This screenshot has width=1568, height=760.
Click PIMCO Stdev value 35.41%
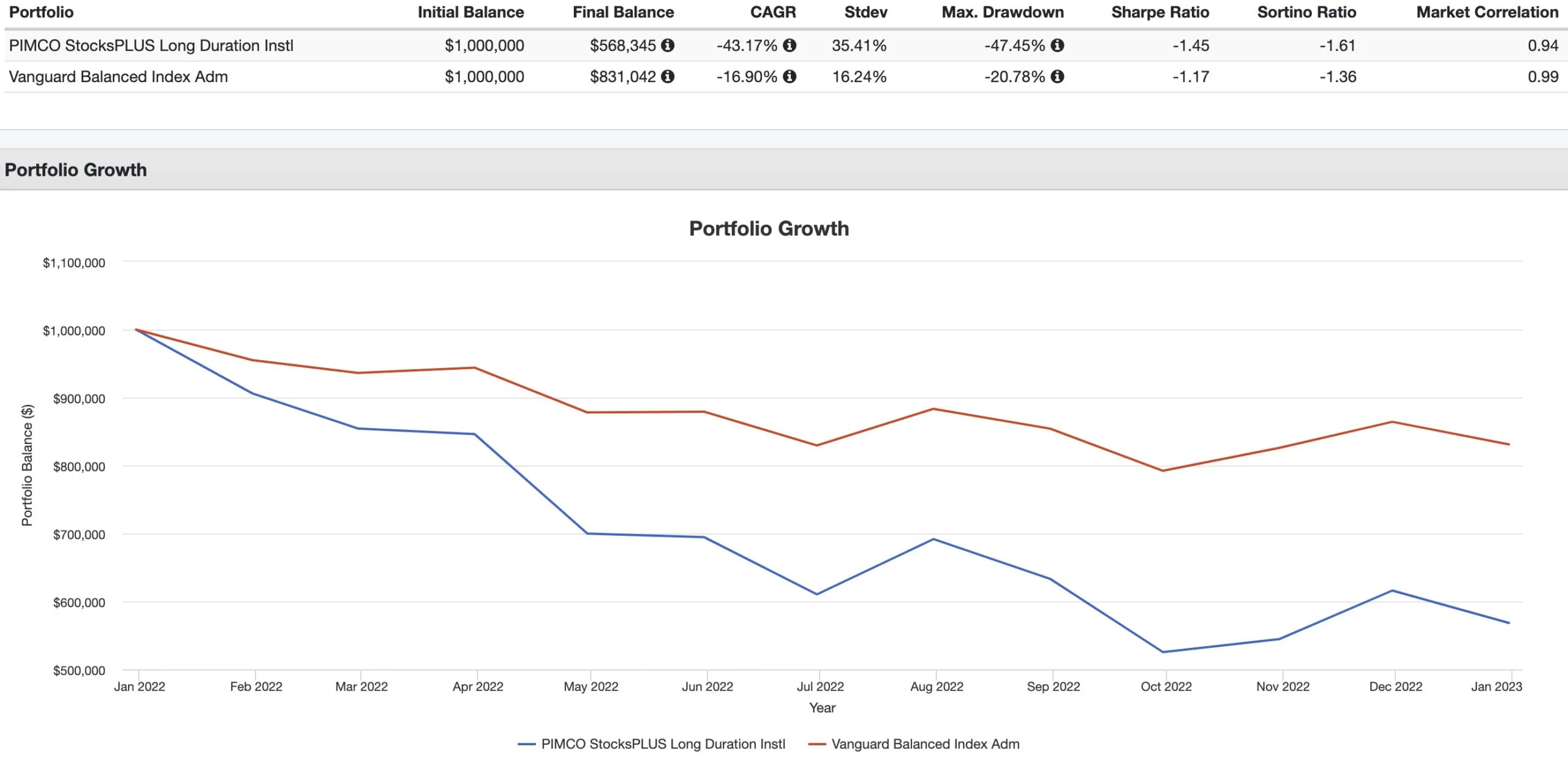(859, 45)
